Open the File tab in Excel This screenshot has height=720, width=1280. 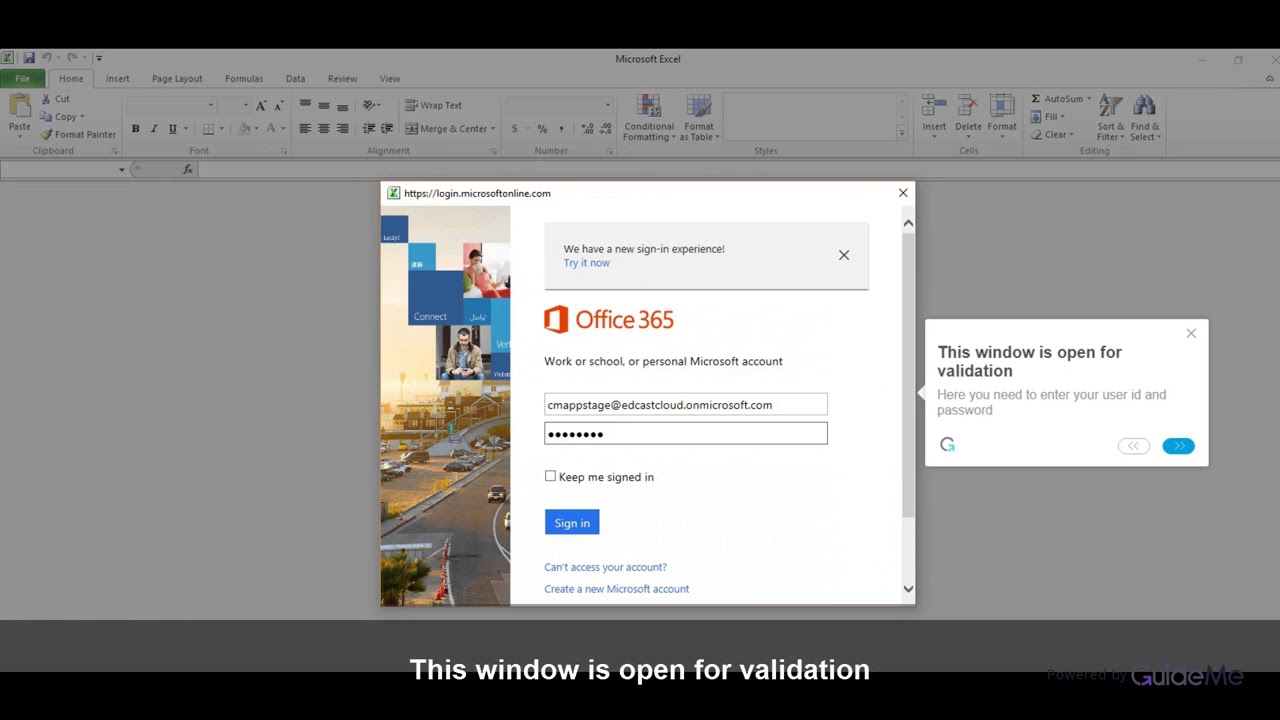tap(22, 78)
